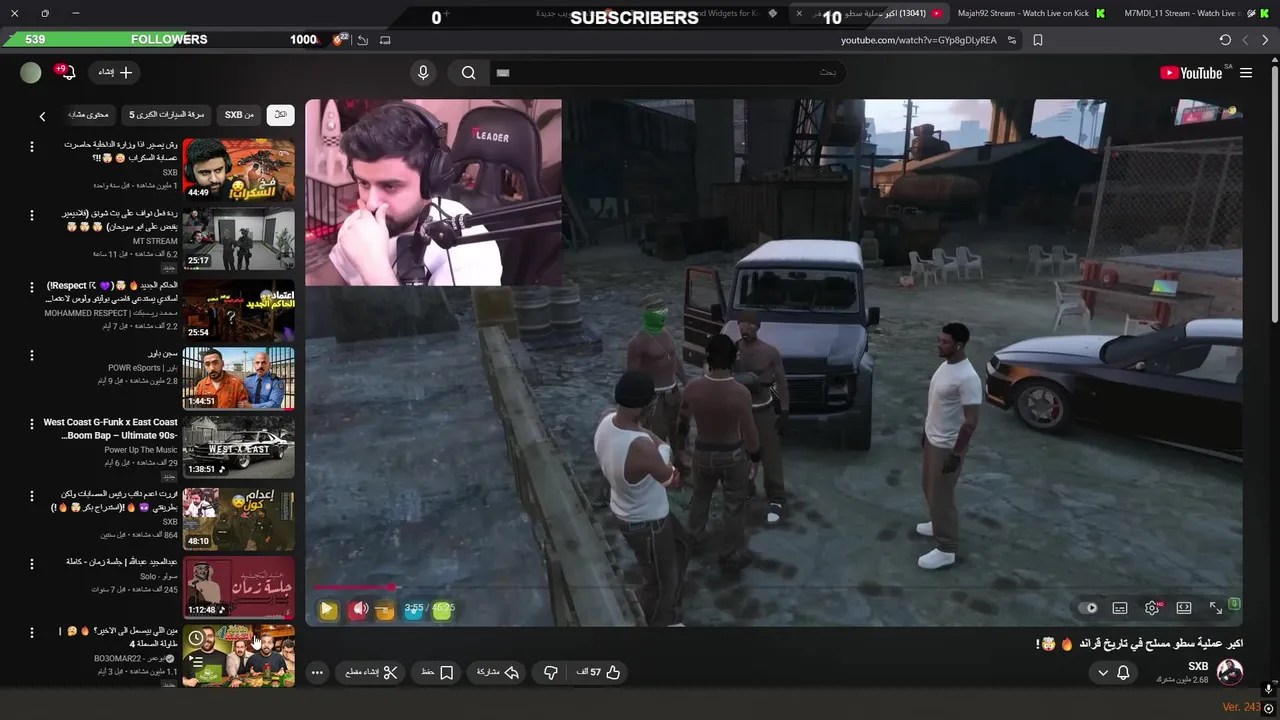
Task: Seek on the video progress bar
Action: pyautogui.click(x=773, y=588)
